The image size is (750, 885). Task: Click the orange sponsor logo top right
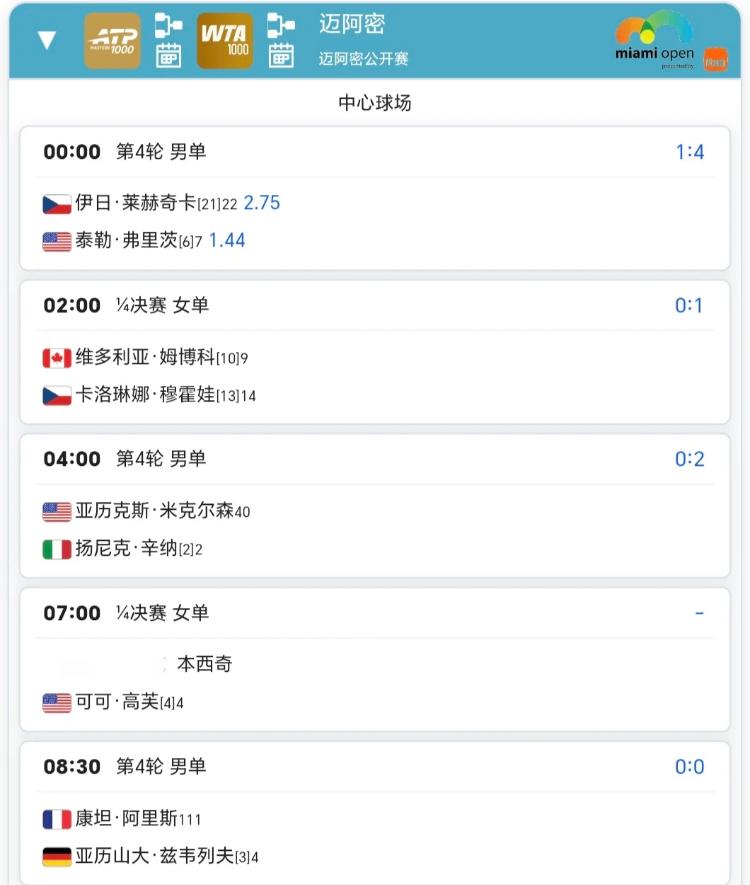click(x=717, y=57)
